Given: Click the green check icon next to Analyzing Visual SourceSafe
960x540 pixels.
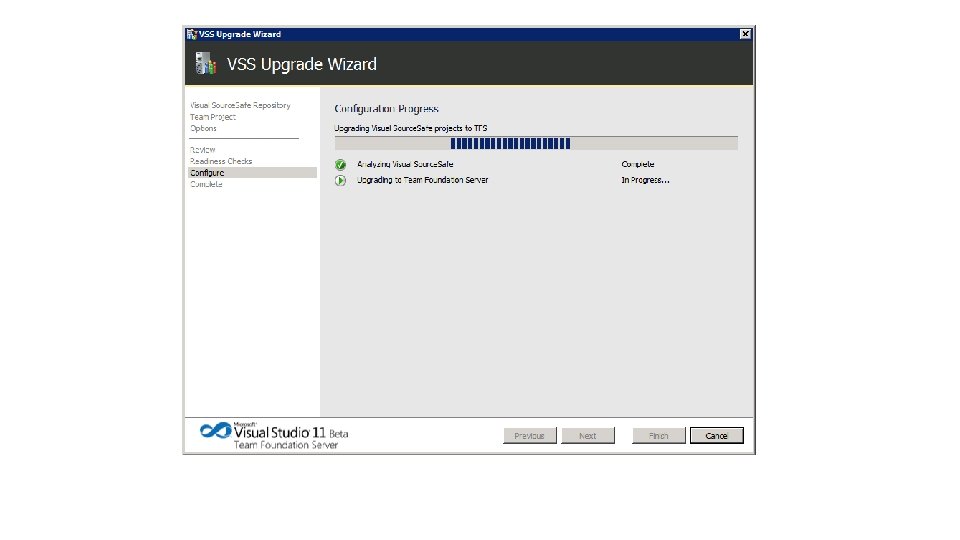Looking at the screenshot, I should click(x=340, y=165).
